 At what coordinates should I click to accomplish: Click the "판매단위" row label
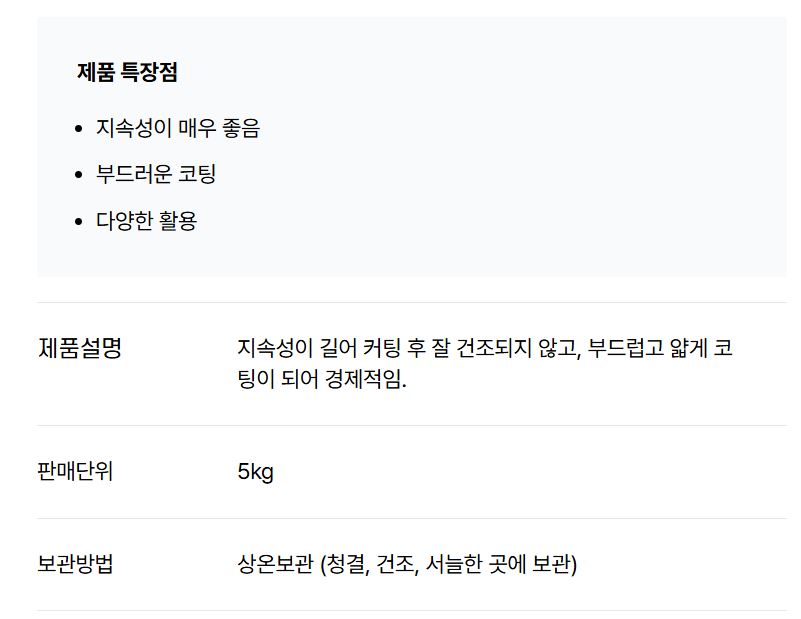click(75, 471)
